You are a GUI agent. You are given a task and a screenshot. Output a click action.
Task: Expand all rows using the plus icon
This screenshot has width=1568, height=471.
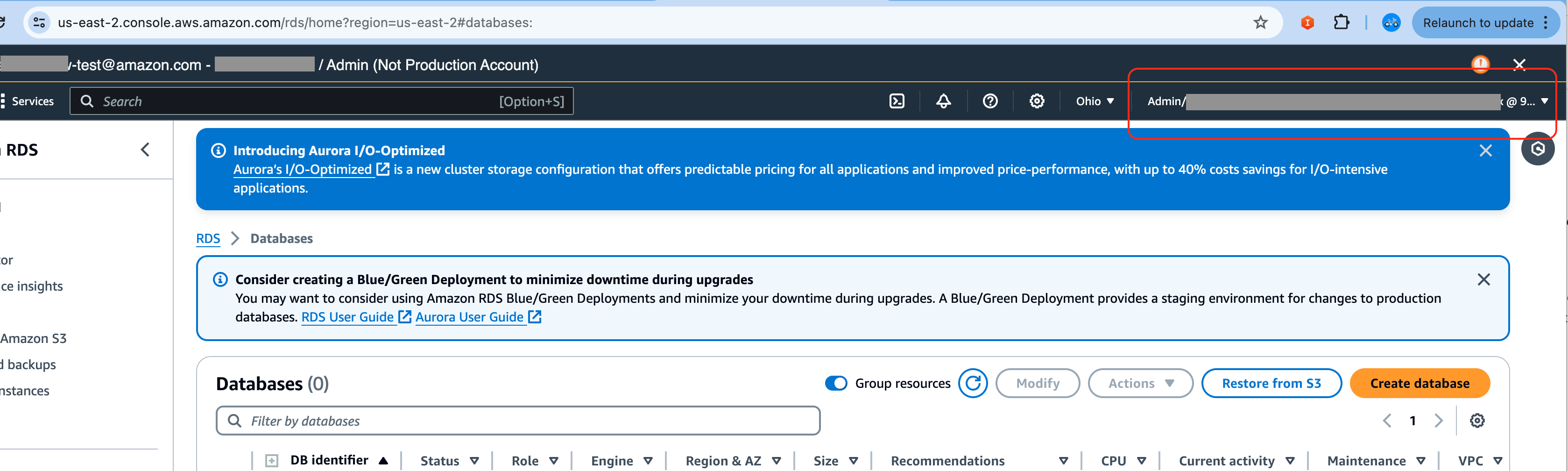pyautogui.click(x=271, y=461)
